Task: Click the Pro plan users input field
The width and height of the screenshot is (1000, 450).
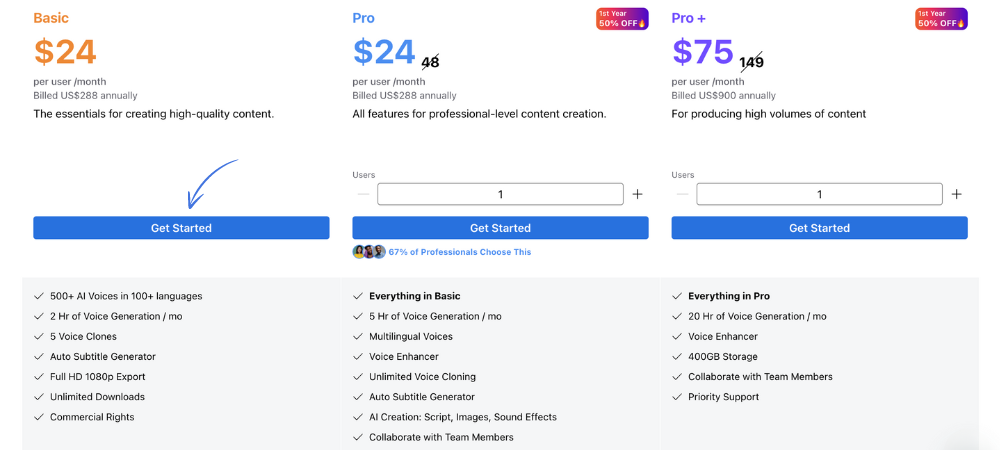Action: tap(500, 194)
